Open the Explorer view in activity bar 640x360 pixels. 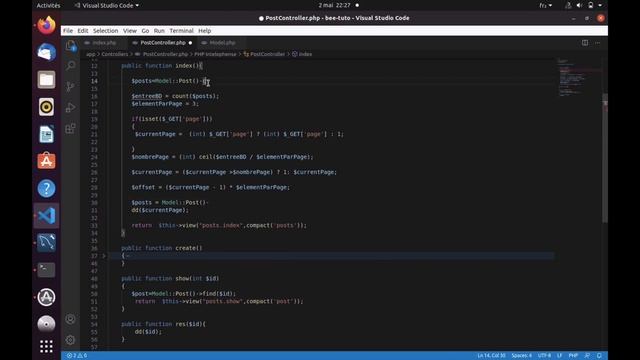[x=71, y=45]
